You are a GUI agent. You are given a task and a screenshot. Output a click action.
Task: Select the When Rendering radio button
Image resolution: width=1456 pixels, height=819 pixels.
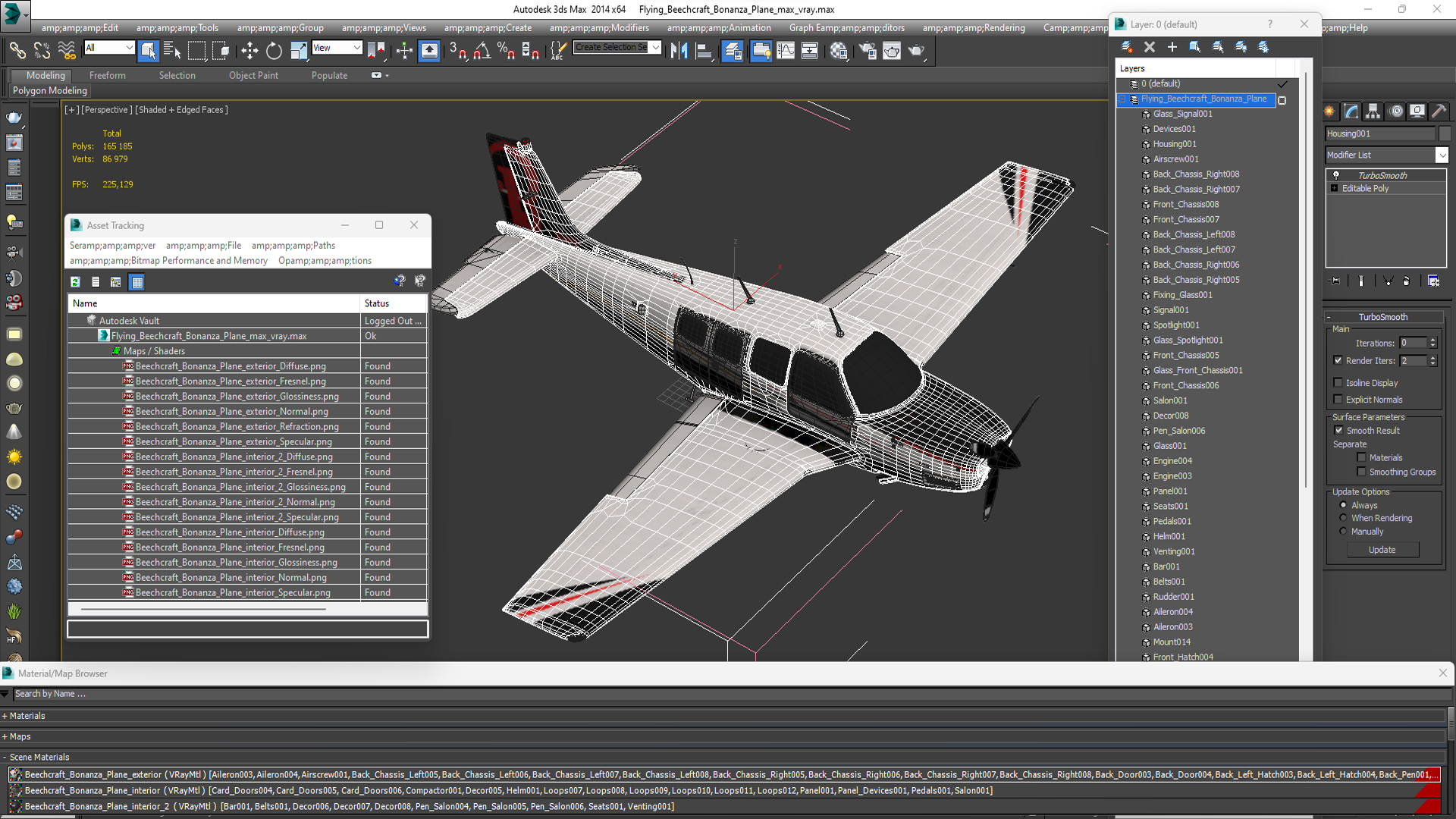point(1343,518)
